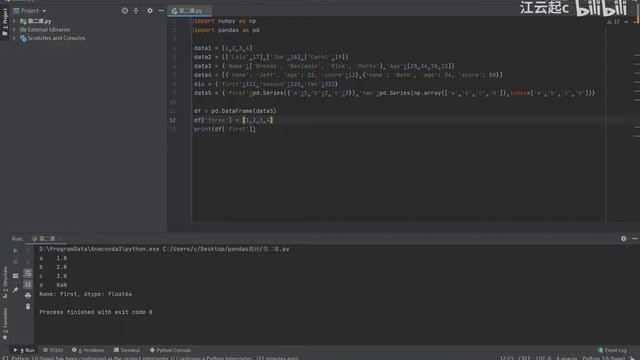
Task: Click the trash Clear All icon
Action: [x=28, y=306]
